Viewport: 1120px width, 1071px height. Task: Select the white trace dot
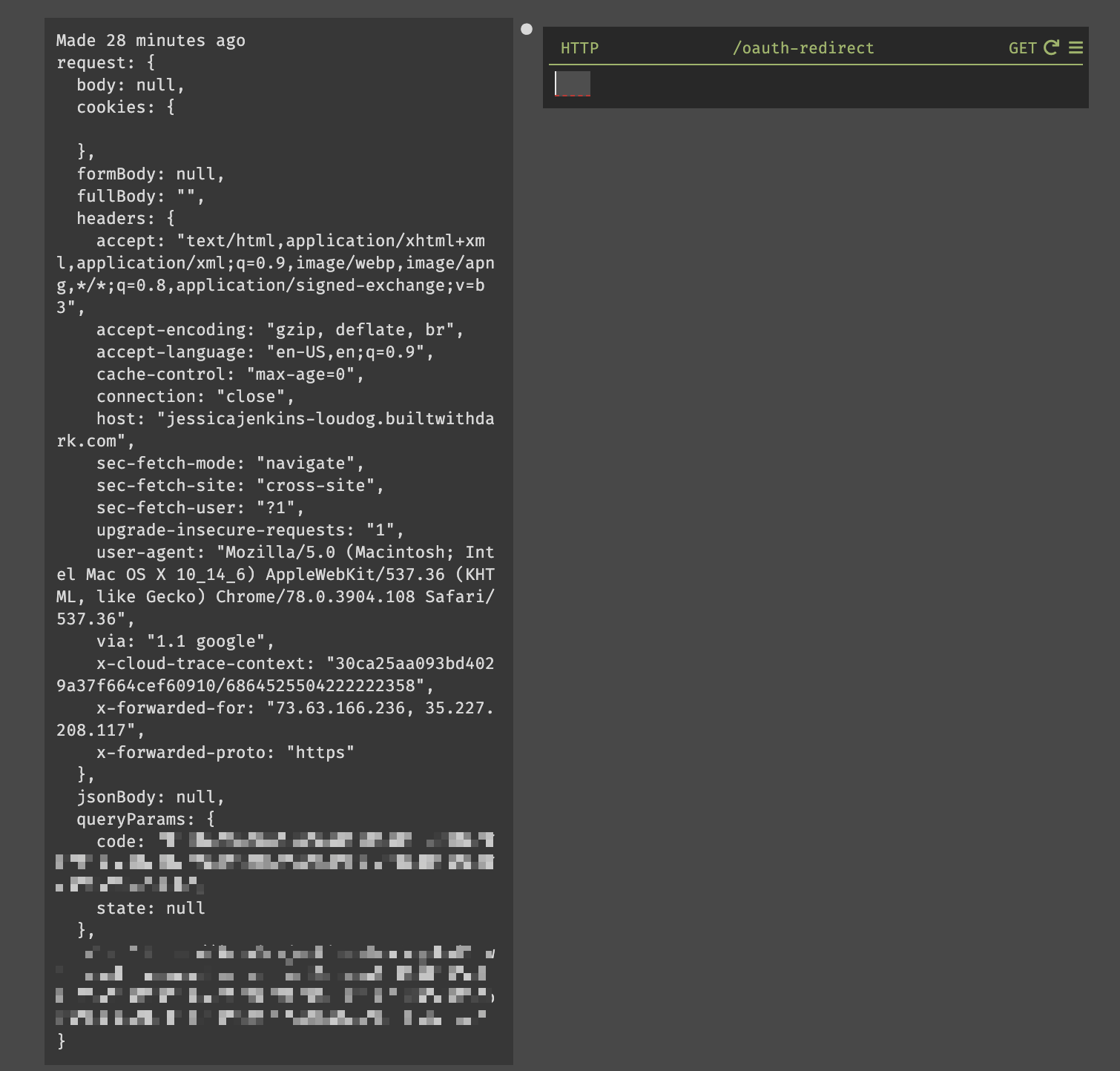(527, 29)
